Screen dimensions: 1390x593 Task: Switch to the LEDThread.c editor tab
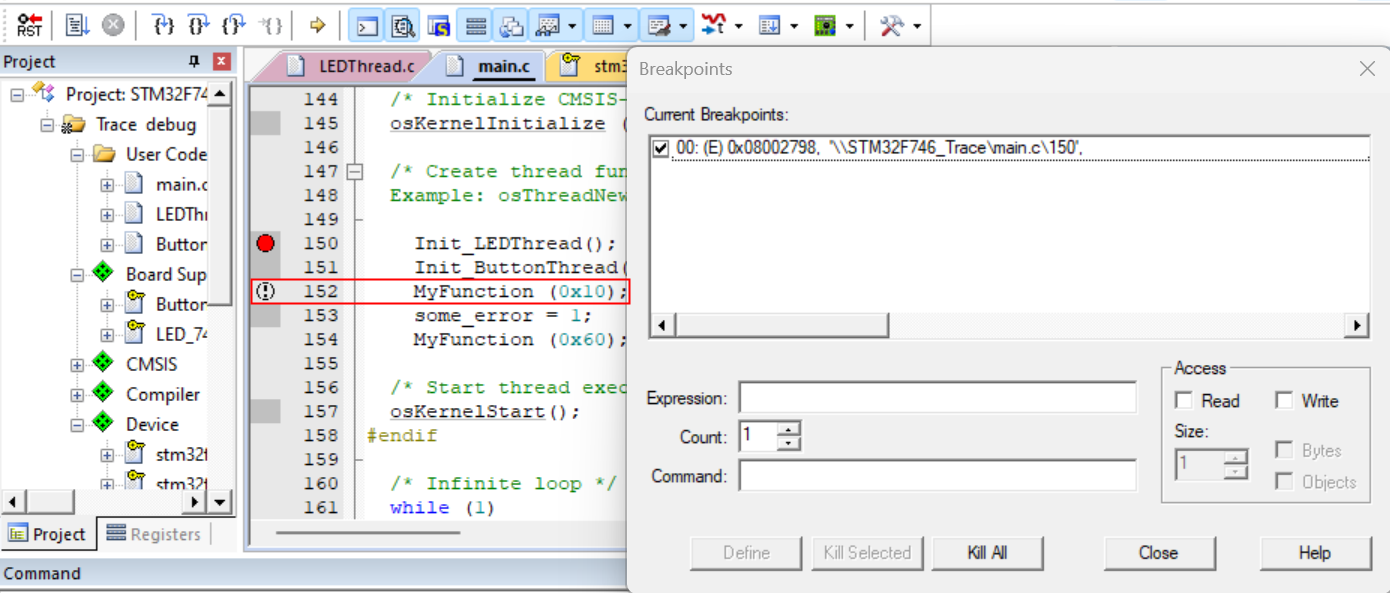[354, 67]
